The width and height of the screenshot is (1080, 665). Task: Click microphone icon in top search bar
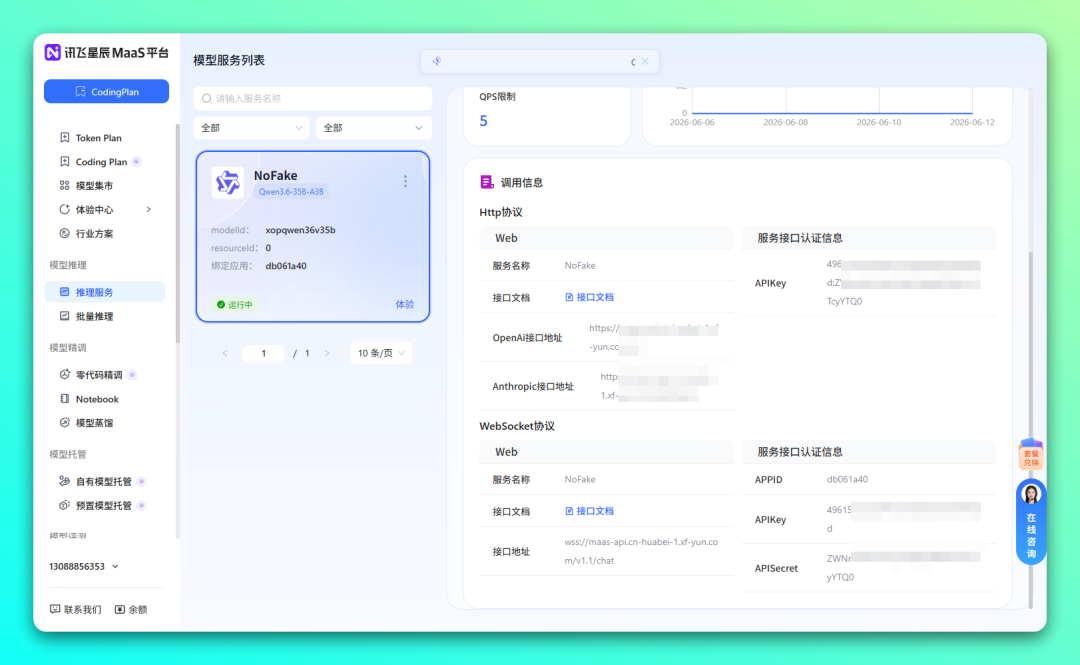point(437,61)
